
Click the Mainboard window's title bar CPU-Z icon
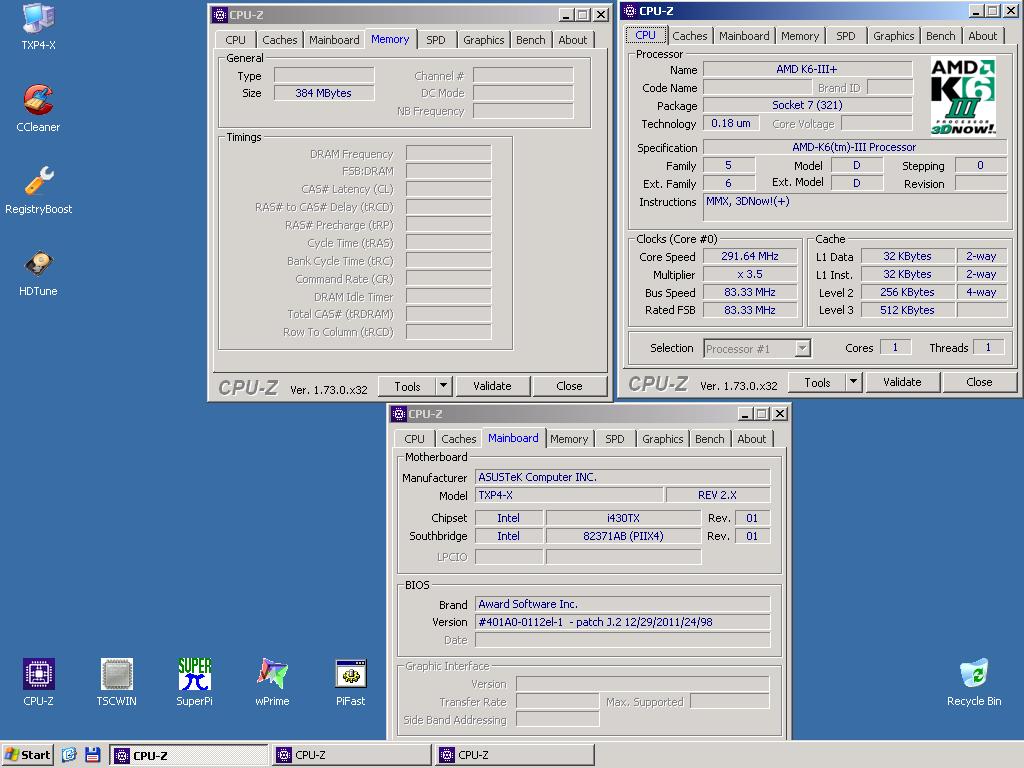pos(399,414)
